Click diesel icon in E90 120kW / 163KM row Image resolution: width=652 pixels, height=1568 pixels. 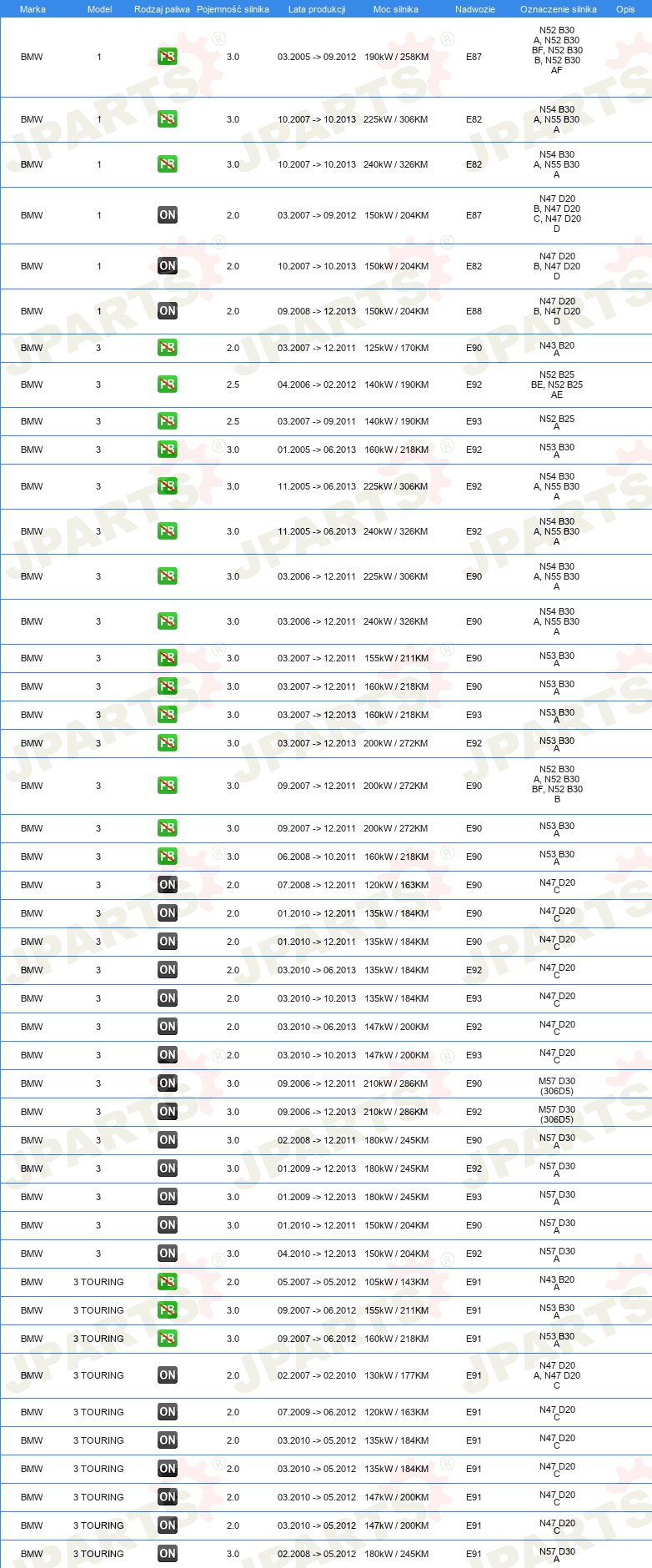[x=168, y=885]
